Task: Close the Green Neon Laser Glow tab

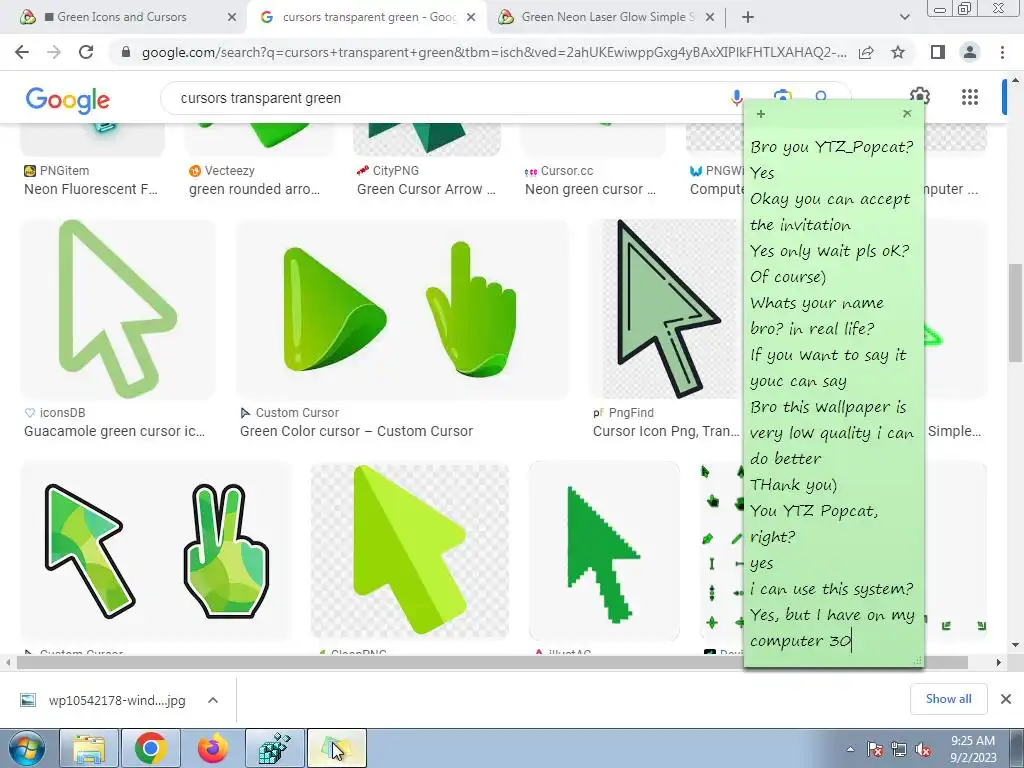Action: pos(710,17)
